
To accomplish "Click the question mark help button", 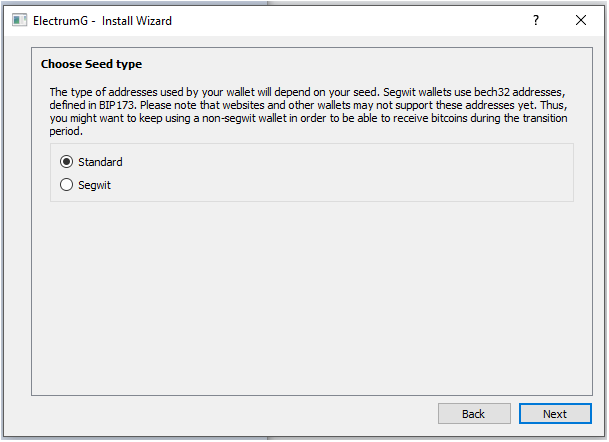I will point(535,20).
